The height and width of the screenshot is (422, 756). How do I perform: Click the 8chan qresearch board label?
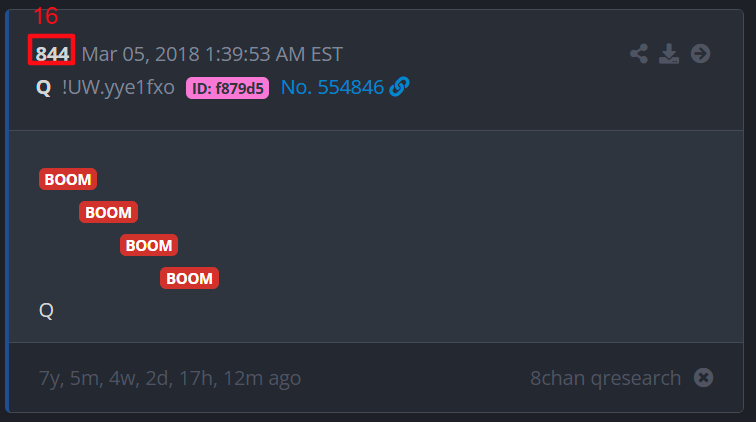tap(606, 378)
